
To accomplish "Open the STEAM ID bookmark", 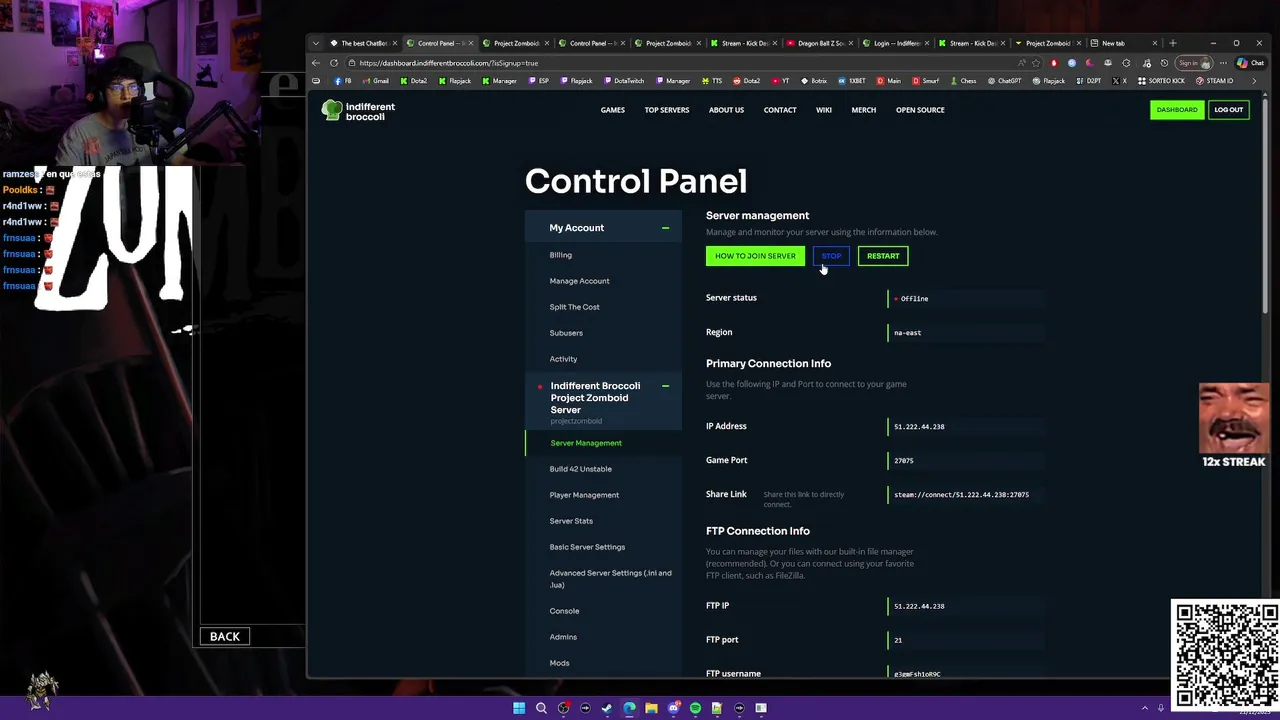I will click(1214, 81).
